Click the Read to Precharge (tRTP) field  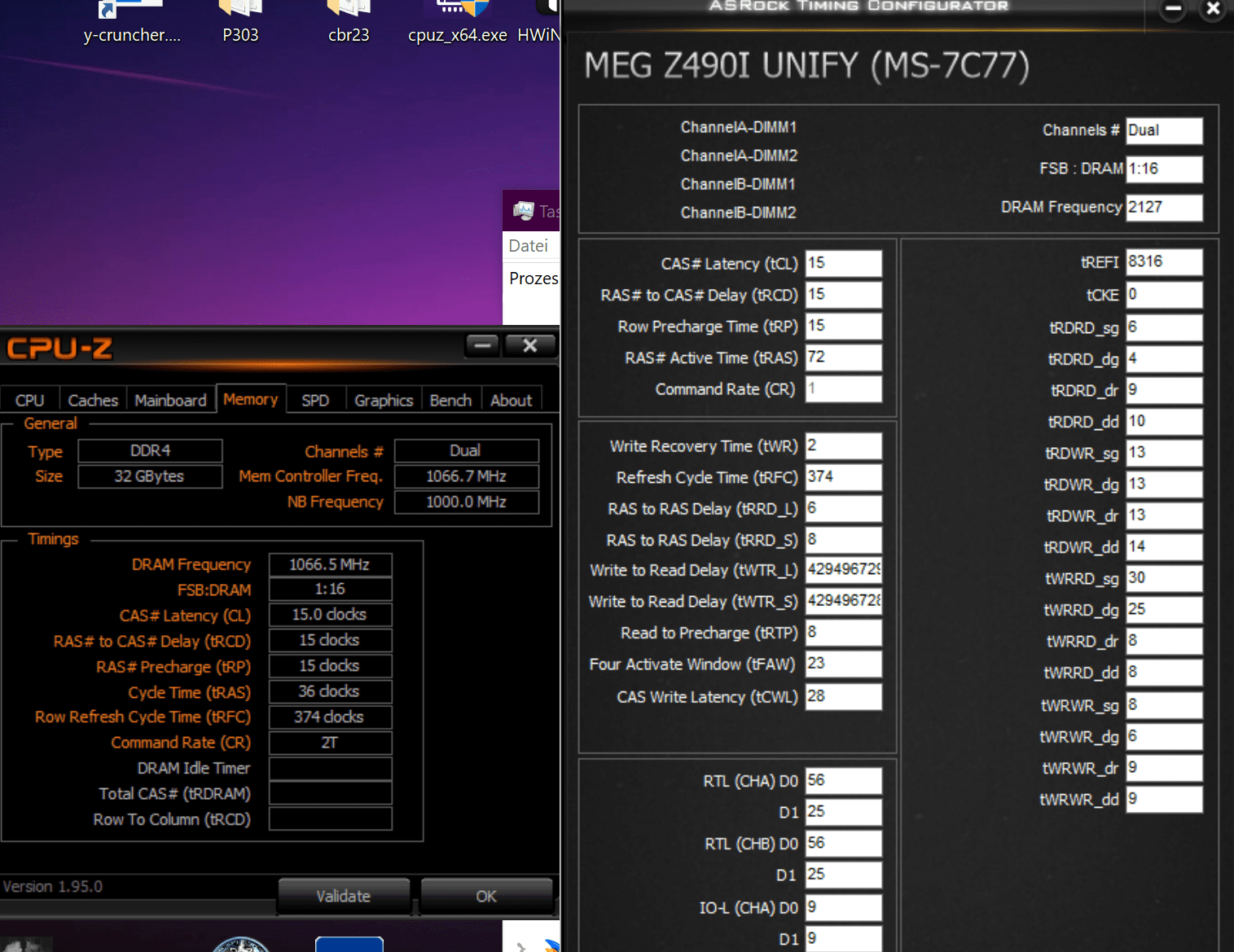[844, 632]
